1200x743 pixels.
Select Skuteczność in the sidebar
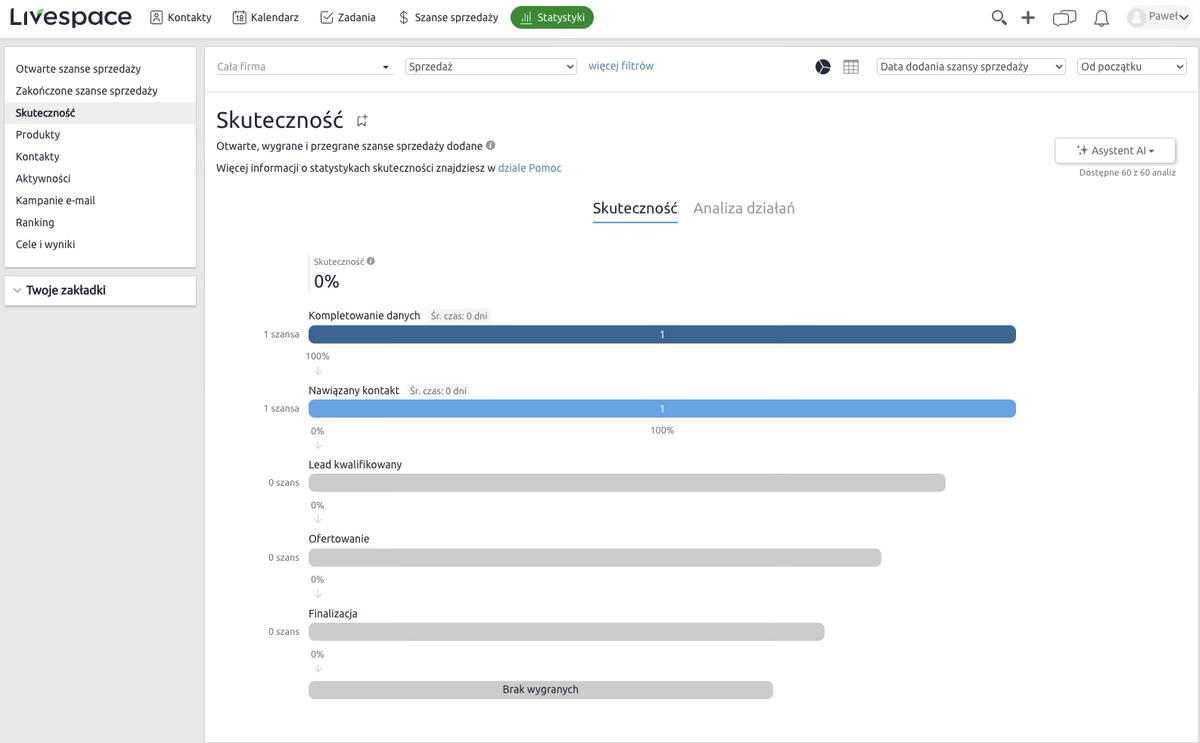coord(100,113)
